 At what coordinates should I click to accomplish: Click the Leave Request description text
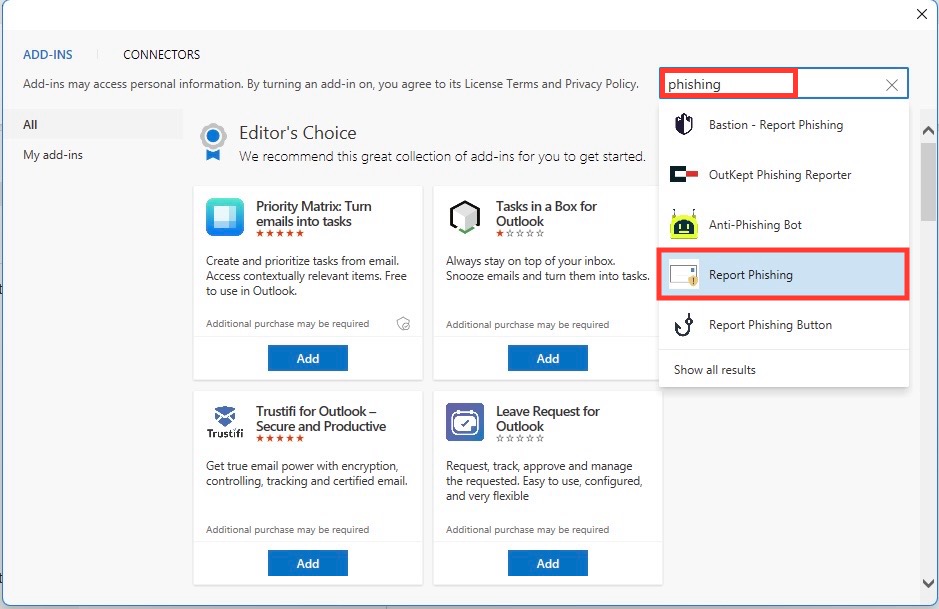tap(544, 481)
